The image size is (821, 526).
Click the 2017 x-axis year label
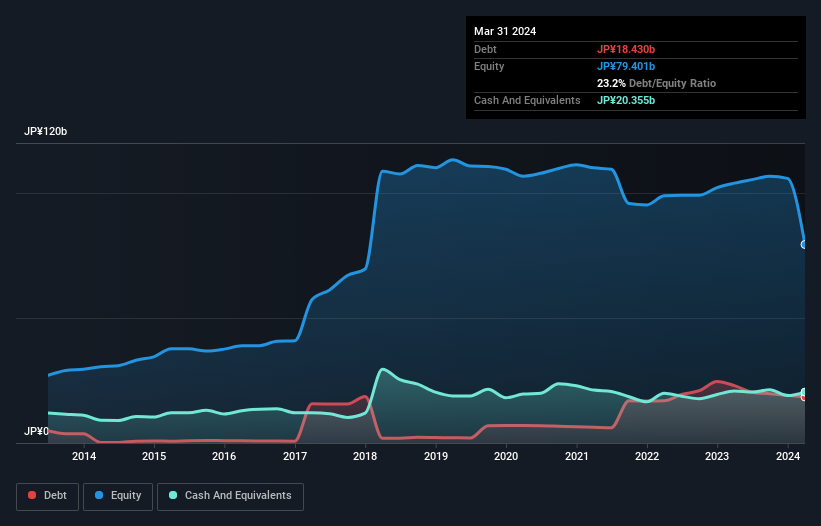[x=295, y=456]
